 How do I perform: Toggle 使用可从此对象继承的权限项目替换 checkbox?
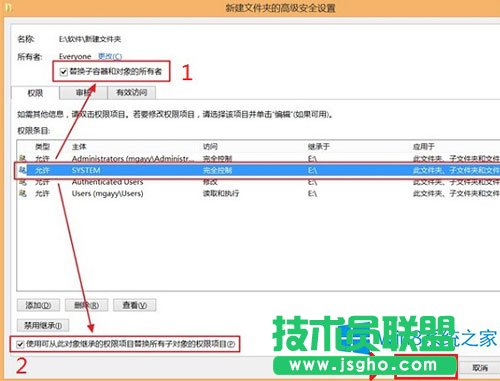pos(20,344)
